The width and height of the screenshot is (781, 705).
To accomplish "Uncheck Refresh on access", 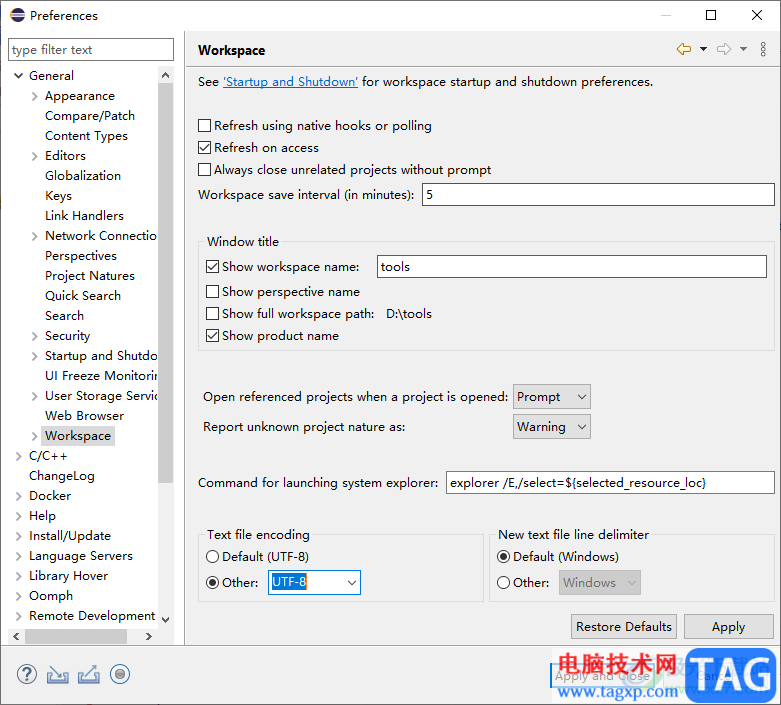I will pos(204,147).
